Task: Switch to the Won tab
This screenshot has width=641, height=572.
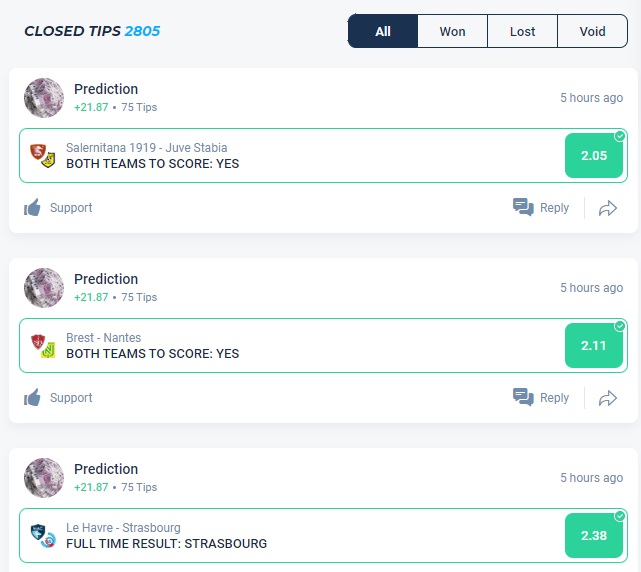Action: (x=452, y=31)
